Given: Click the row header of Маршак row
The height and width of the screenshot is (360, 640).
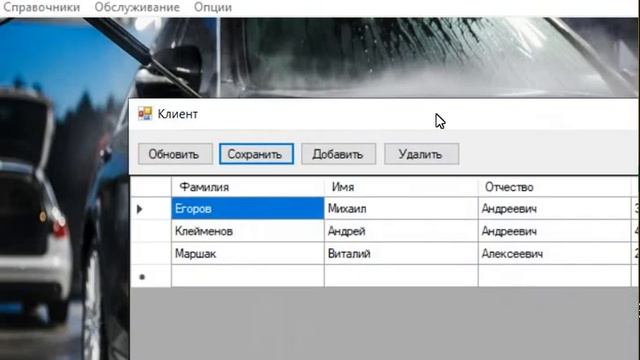Looking at the screenshot, I should (x=151, y=253).
